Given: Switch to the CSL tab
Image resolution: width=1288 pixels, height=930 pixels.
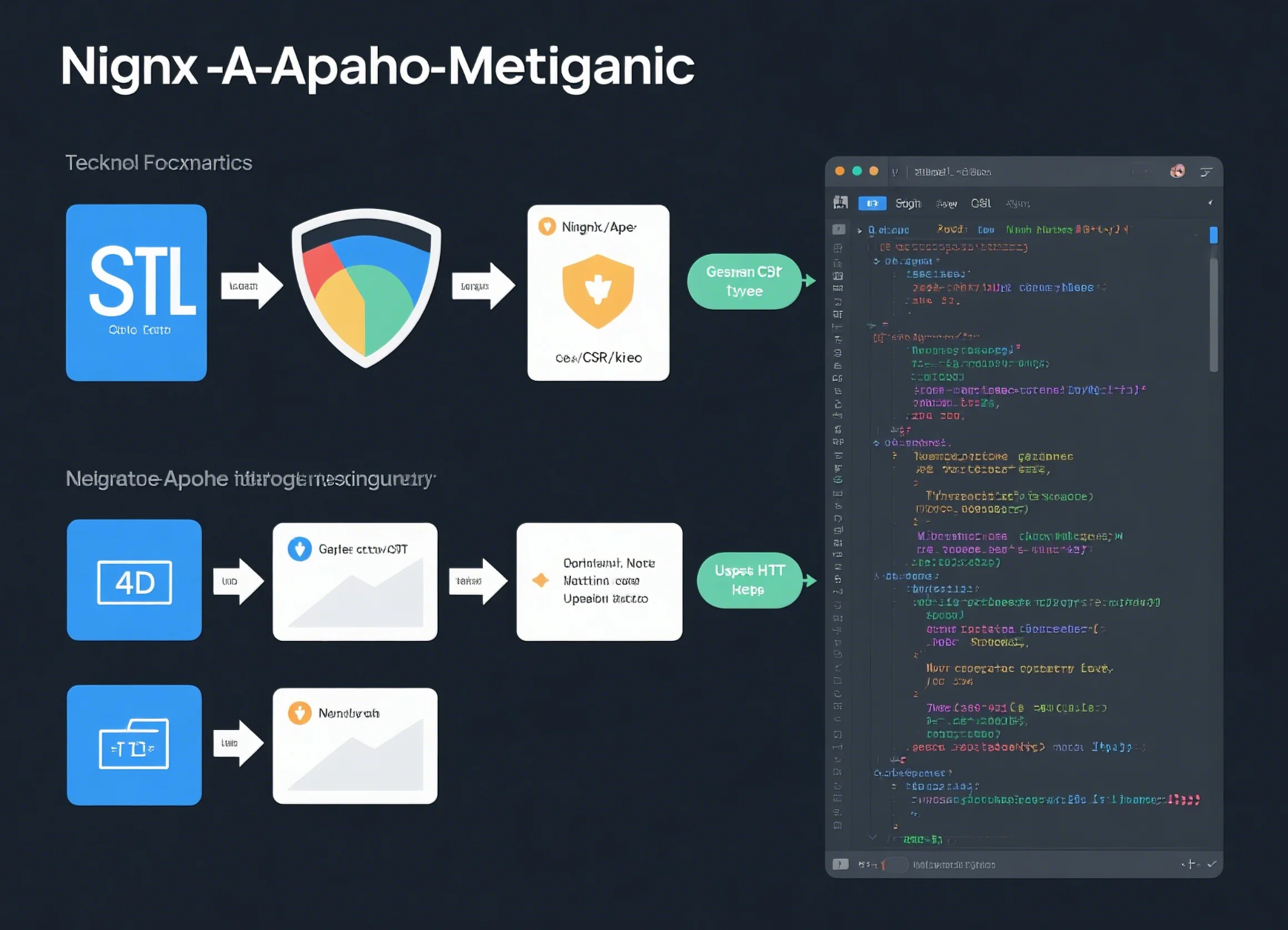Looking at the screenshot, I should pos(981,203).
